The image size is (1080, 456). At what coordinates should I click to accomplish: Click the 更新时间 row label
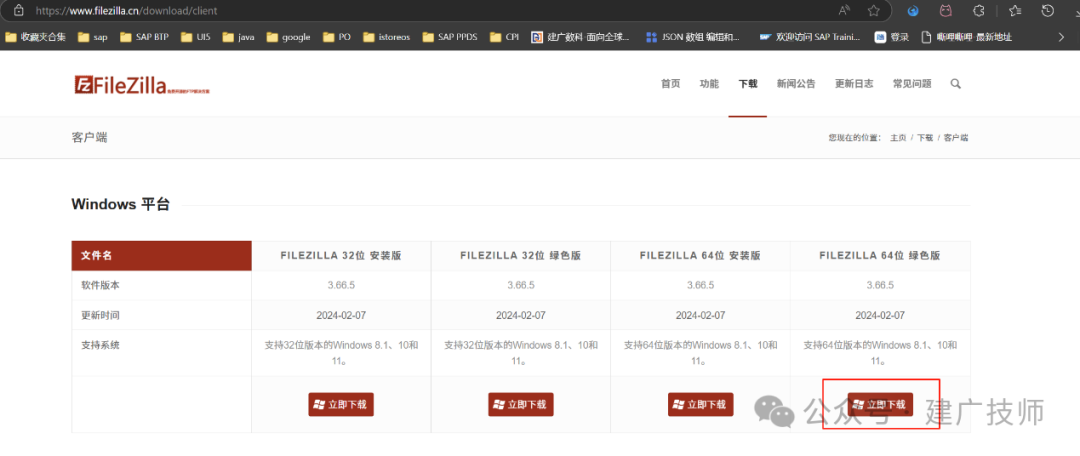click(100, 315)
